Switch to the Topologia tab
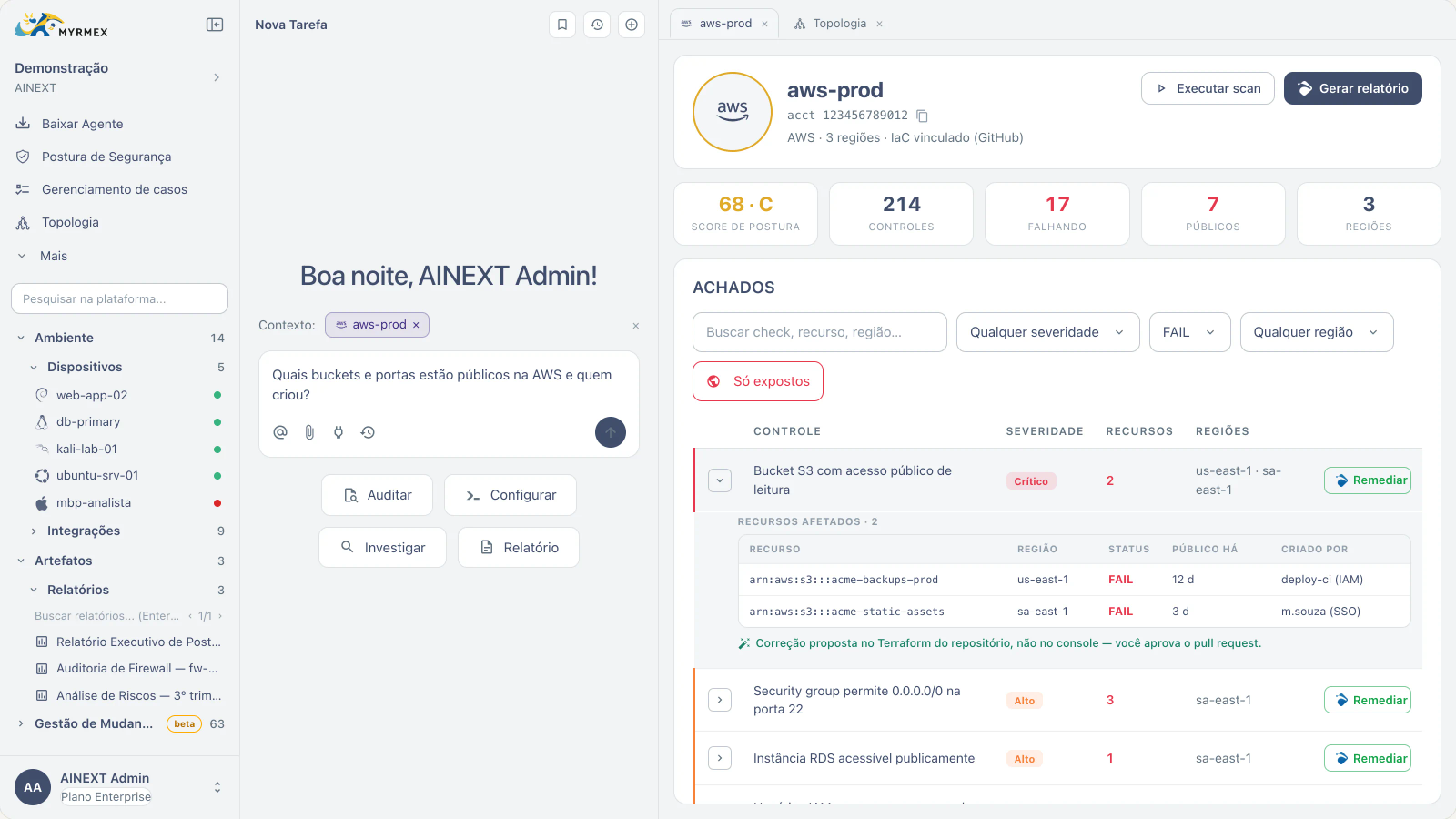 coord(838,24)
